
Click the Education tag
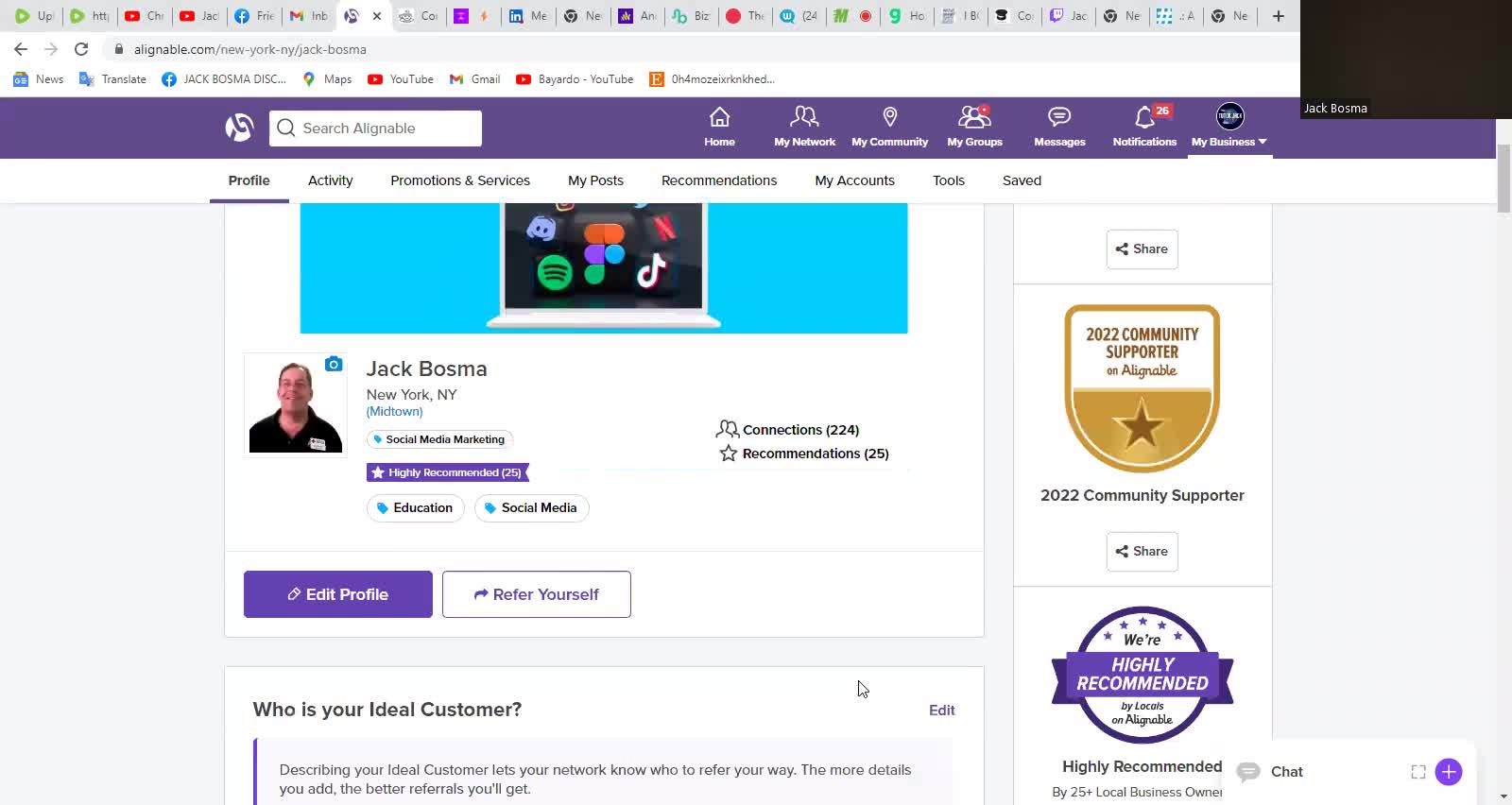[x=415, y=508]
